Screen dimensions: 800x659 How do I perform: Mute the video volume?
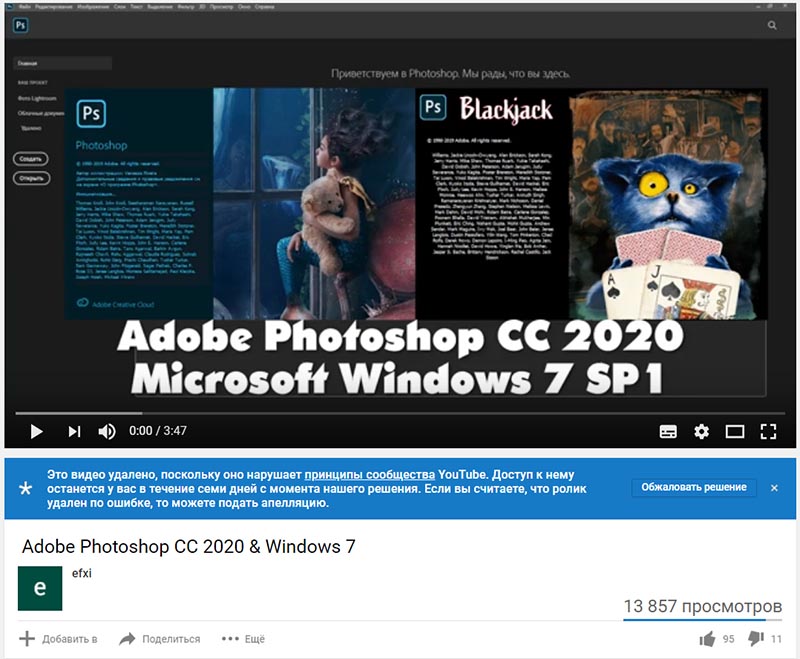tap(107, 432)
